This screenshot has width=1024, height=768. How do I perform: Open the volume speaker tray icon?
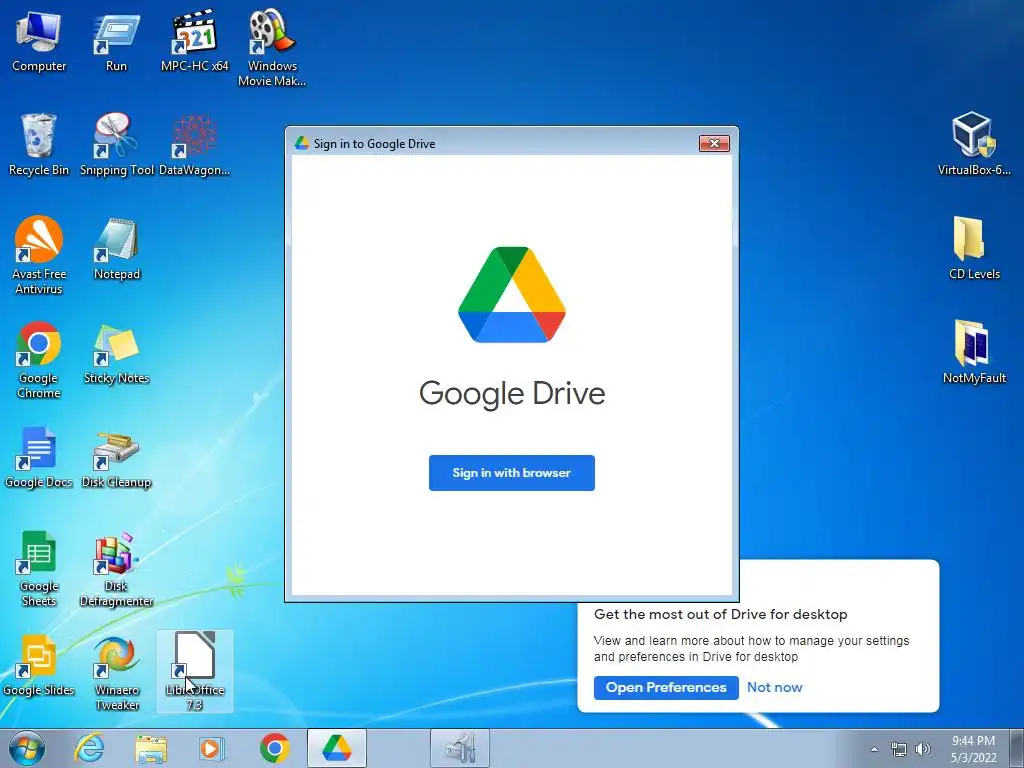pyautogui.click(x=923, y=749)
